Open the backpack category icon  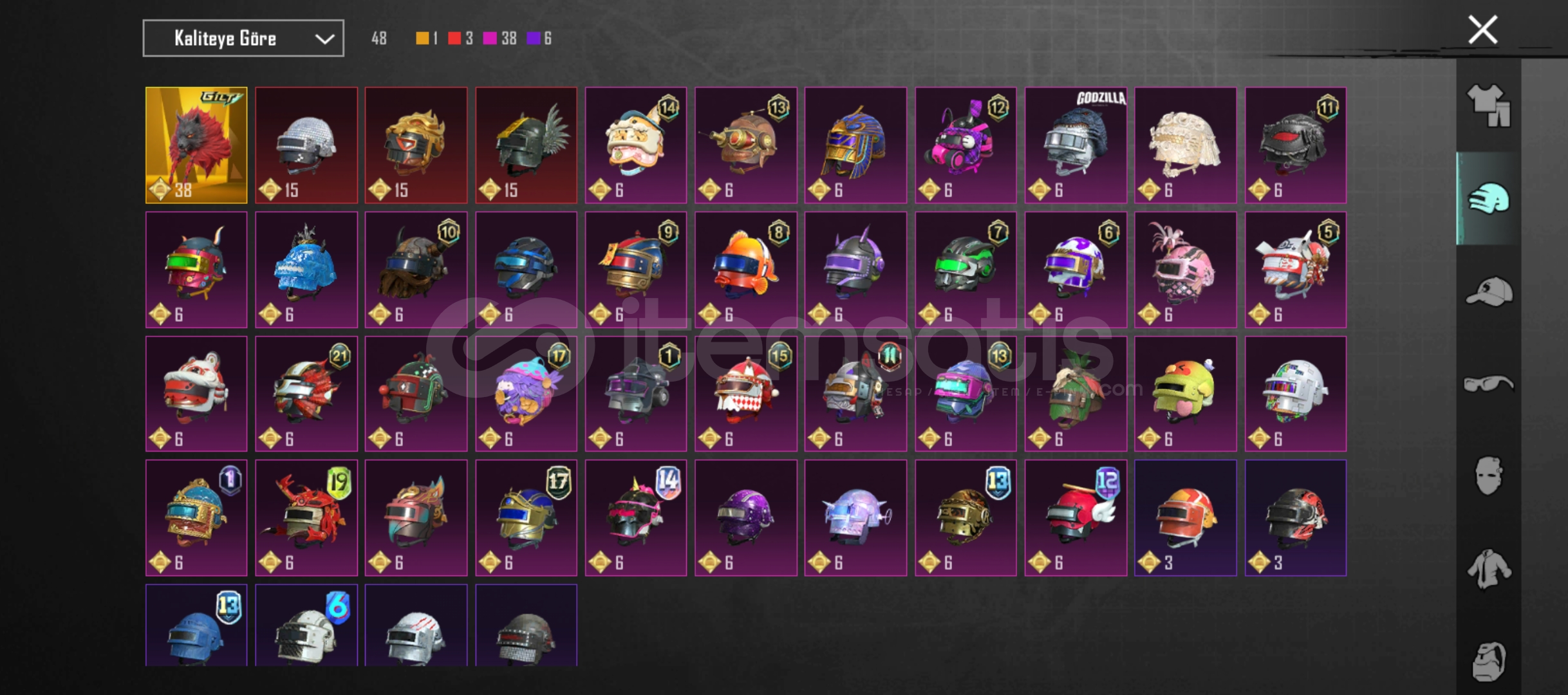pos(1489,661)
